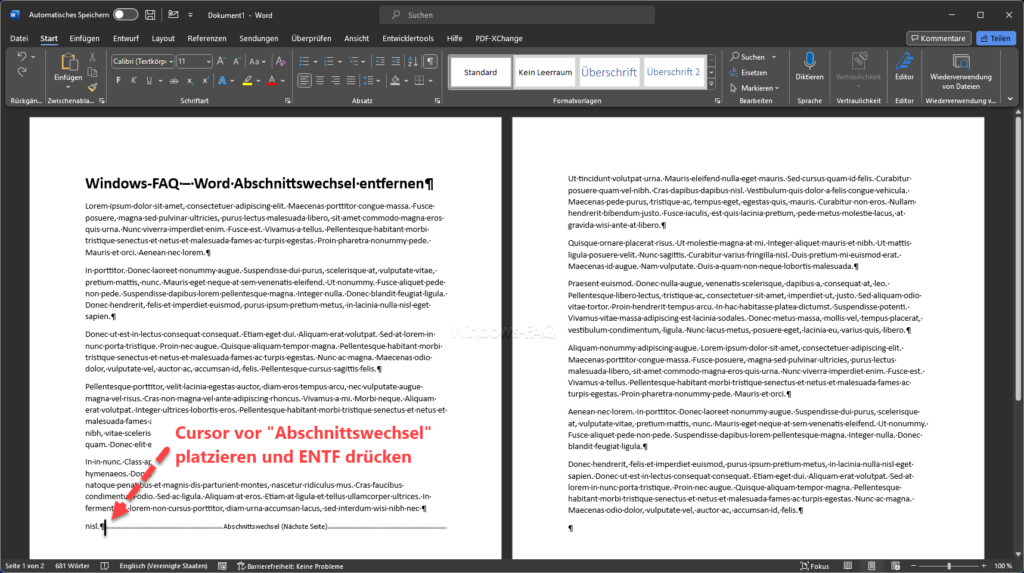The width and height of the screenshot is (1024, 573).
Task: Switch to Layout tab
Action: [163, 39]
